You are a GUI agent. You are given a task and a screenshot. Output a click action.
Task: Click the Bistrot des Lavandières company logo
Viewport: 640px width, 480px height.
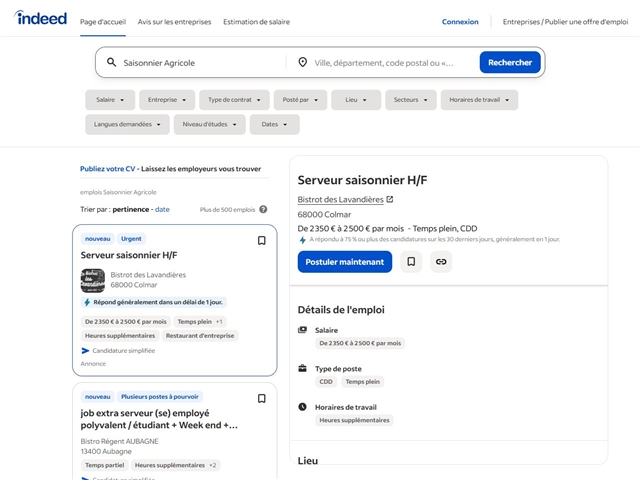pos(93,280)
